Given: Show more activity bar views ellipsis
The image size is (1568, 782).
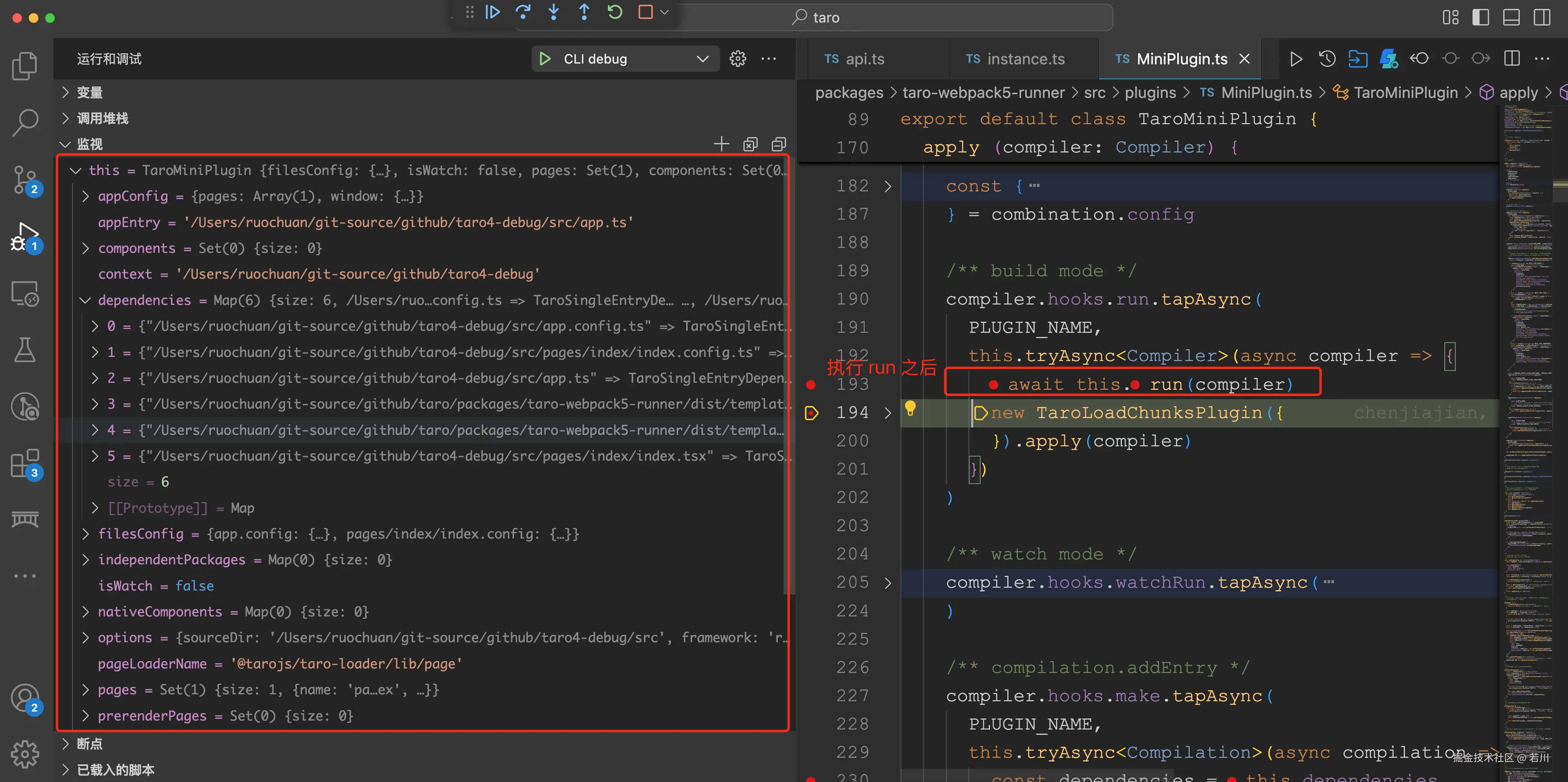Looking at the screenshot, I should 25,576.
